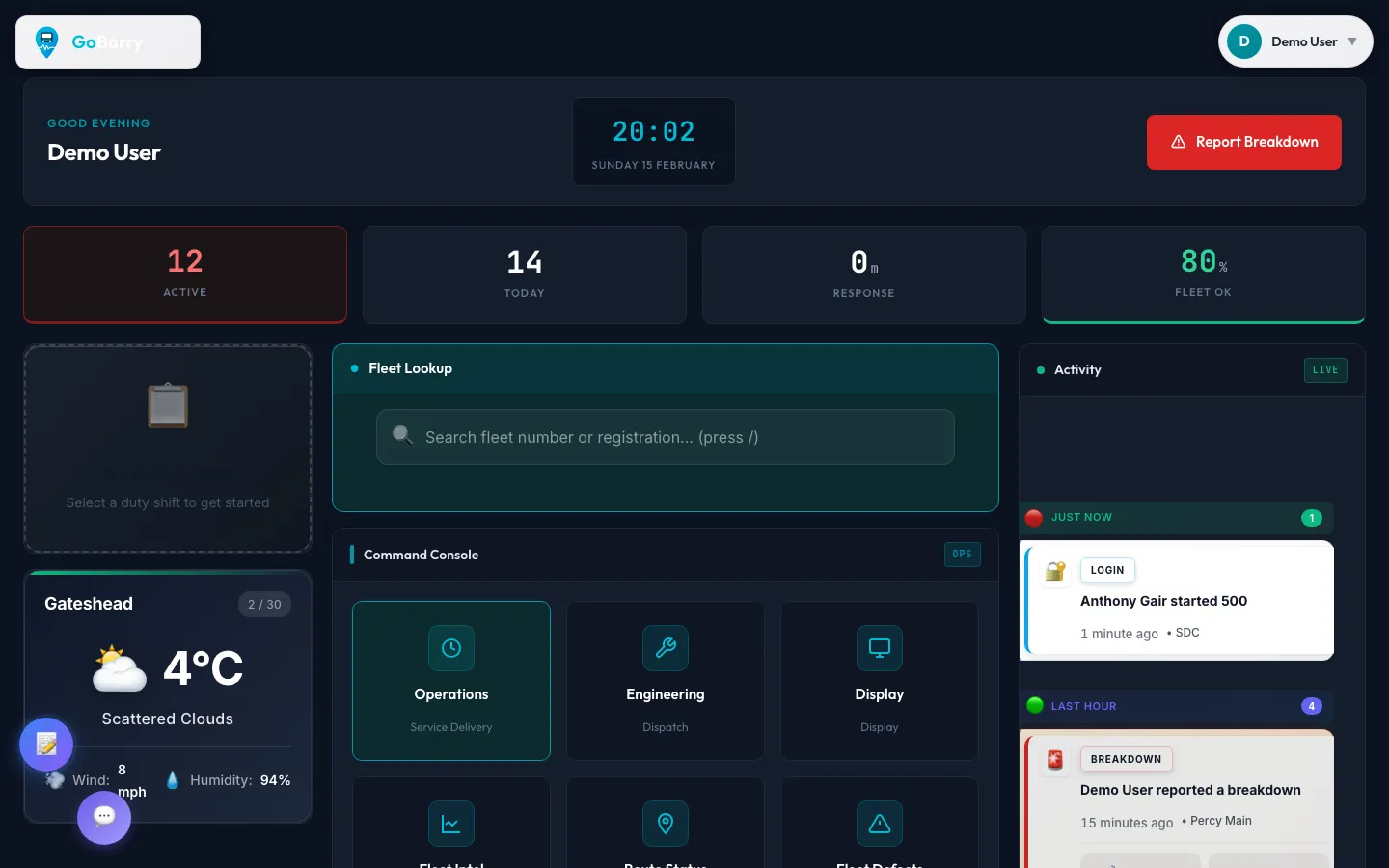Click the 4°C temperature reading
The width and height of the screenshot is (1389, 868).
pos(204,667)
